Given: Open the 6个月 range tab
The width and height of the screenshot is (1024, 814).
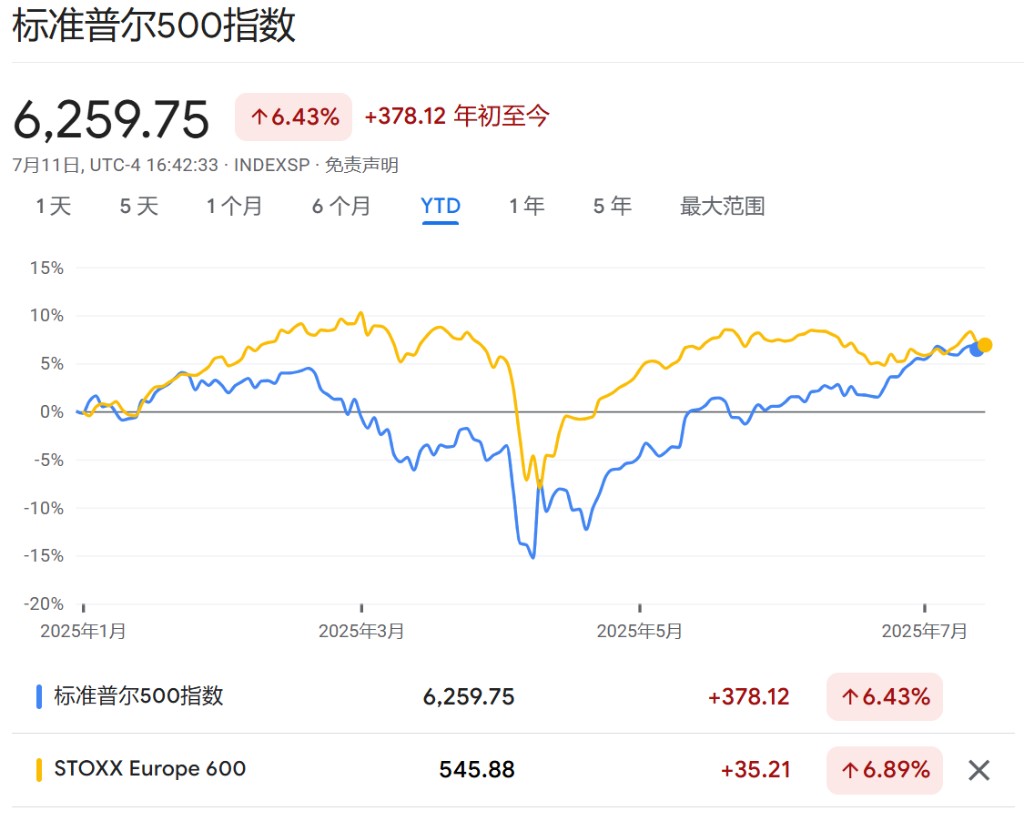Looking at the screenshot, I should pos(341,206).
